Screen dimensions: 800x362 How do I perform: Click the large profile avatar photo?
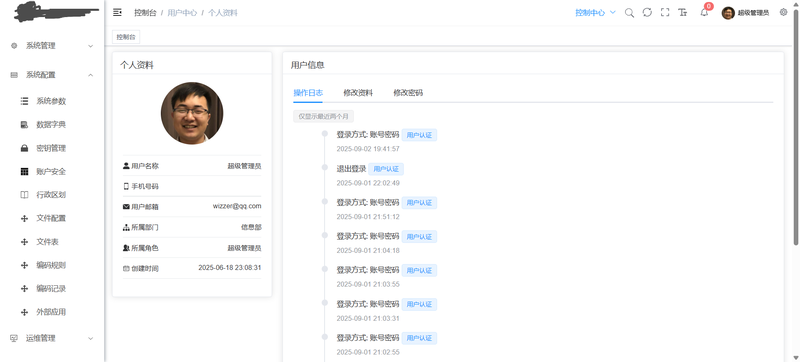192,113
